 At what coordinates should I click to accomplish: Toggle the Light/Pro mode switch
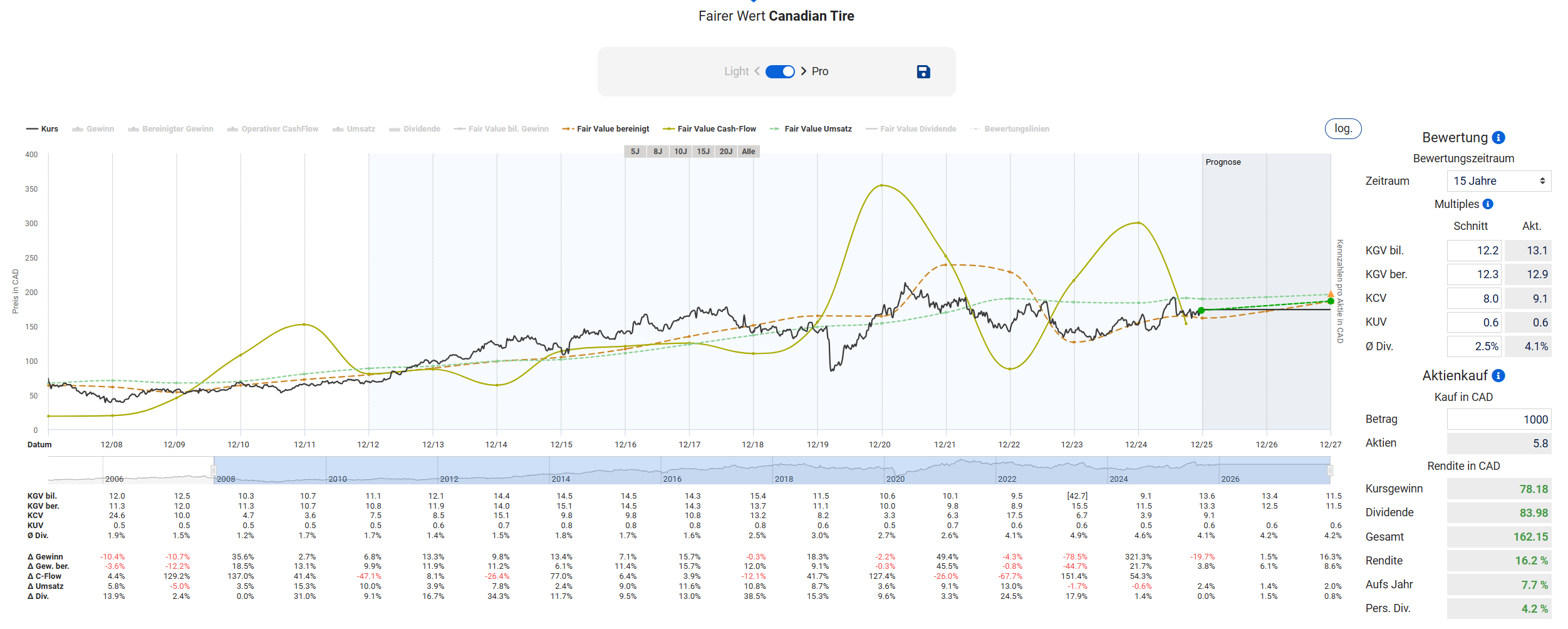click(780, 71)
